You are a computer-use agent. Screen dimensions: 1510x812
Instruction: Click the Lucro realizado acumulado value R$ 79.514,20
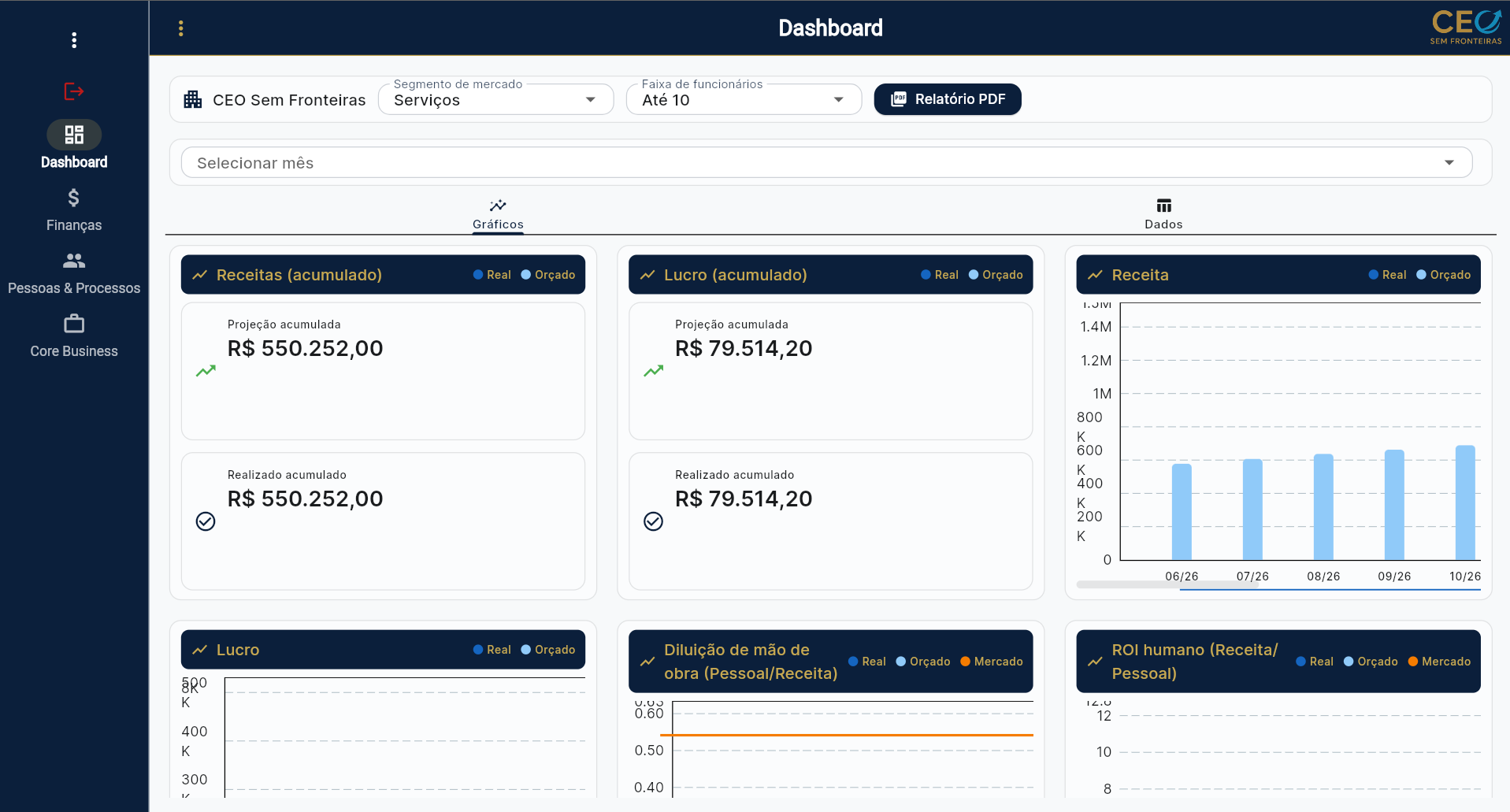point(744,499)
